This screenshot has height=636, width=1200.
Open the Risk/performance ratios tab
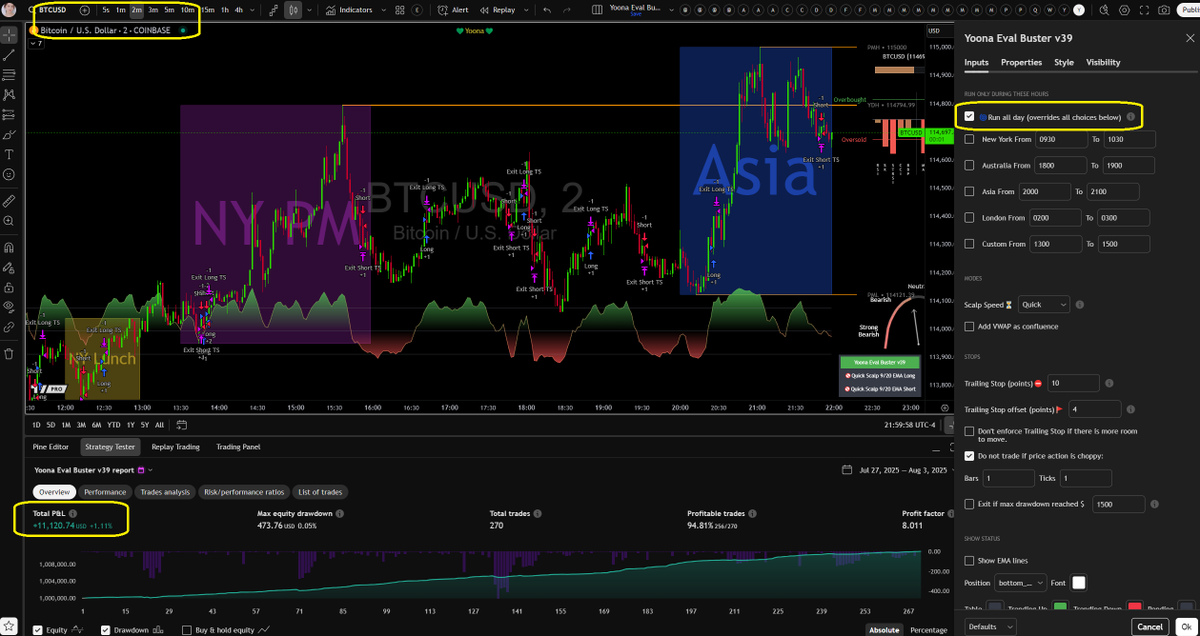[244, 492]
